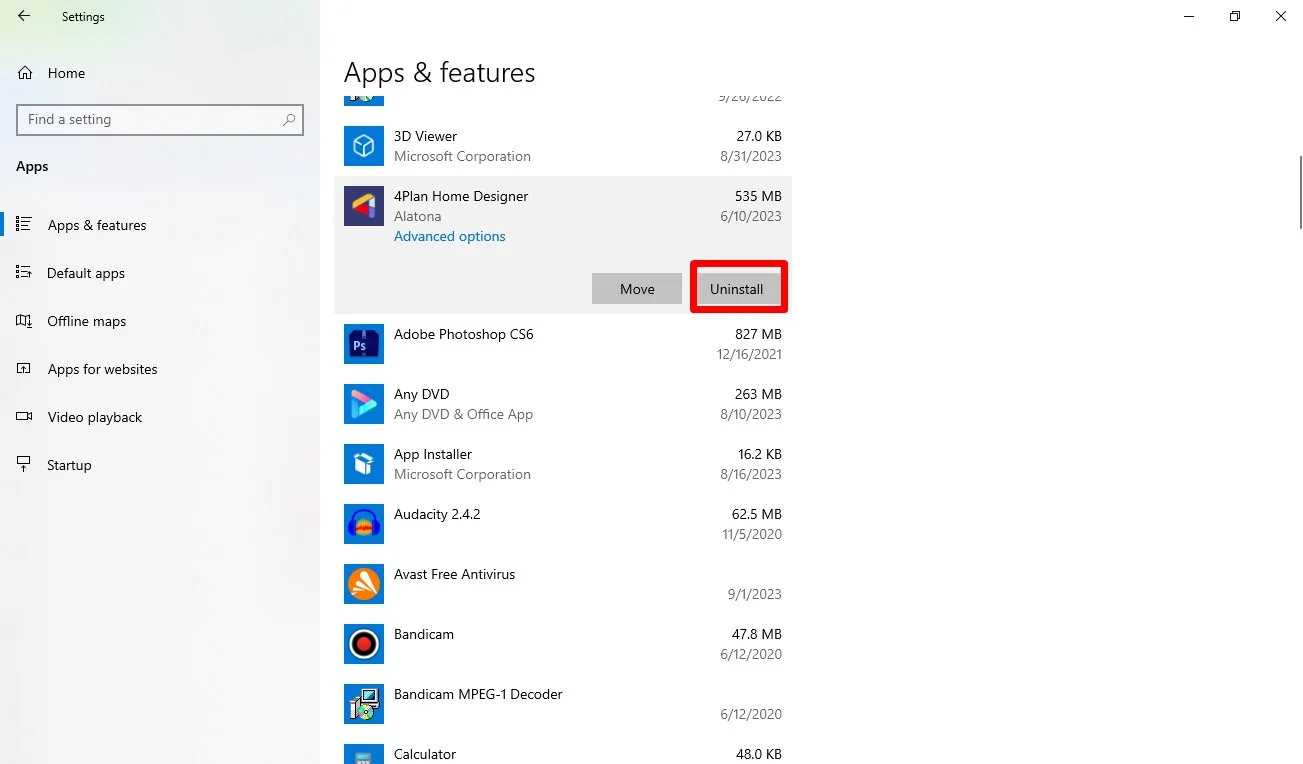This screenshot has height=764, width=1303.
Task: Open Offline maps settings
Action: pyautogui.click(x=86, y=321)
